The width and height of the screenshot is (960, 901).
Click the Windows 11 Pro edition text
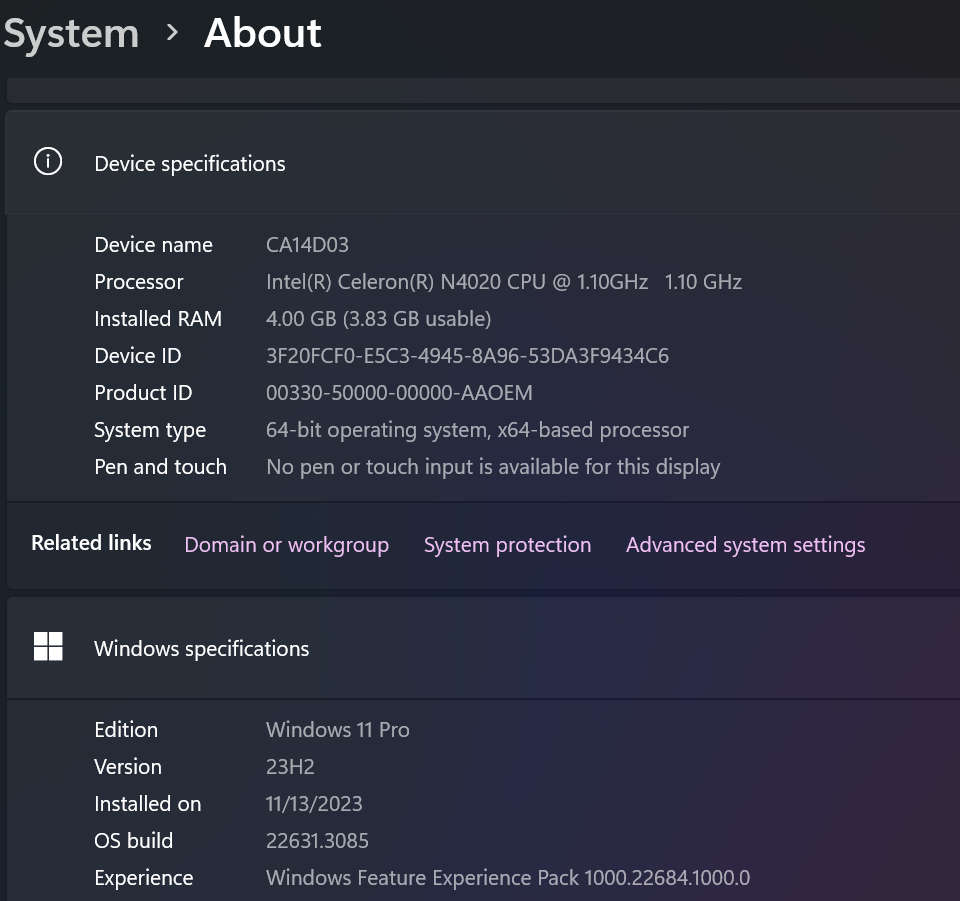coord(337,729)
